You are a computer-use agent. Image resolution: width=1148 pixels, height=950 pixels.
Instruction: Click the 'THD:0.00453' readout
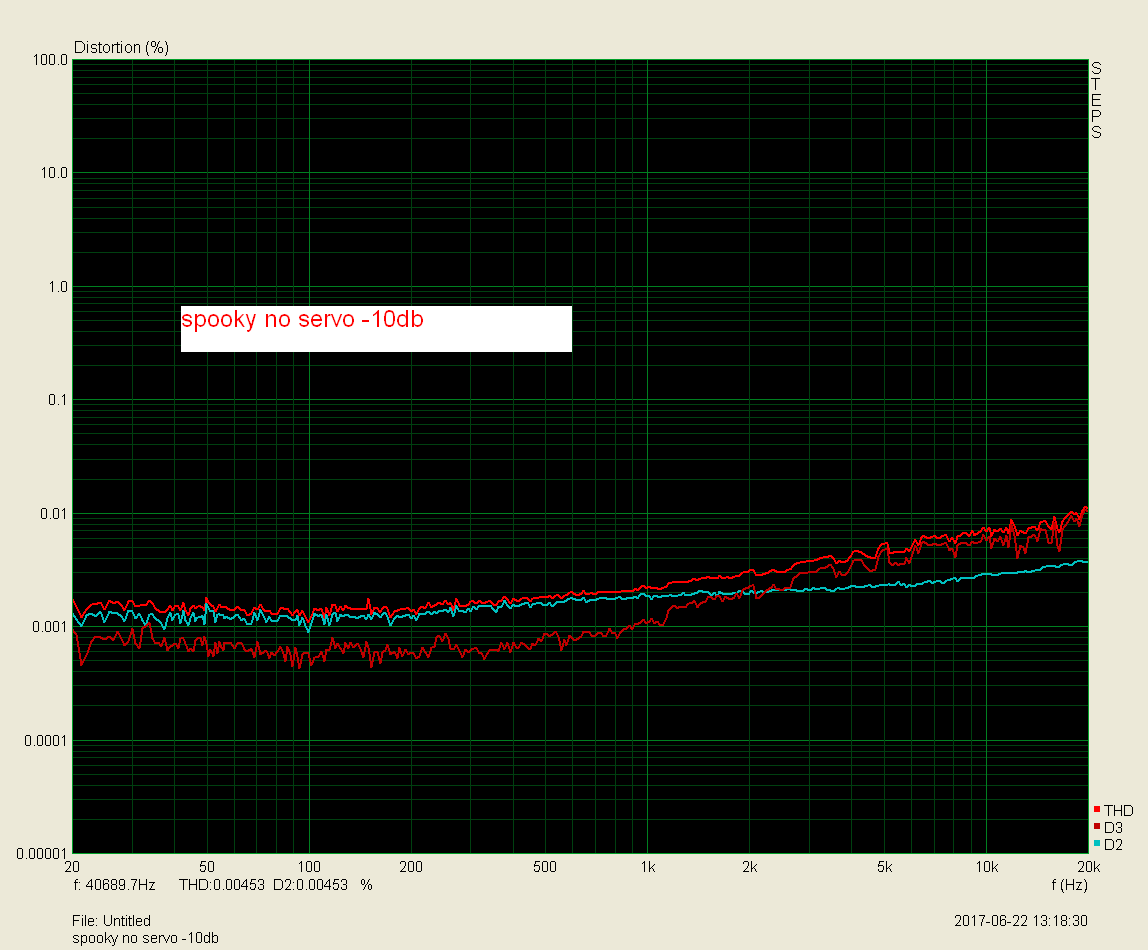pos(222,885)
